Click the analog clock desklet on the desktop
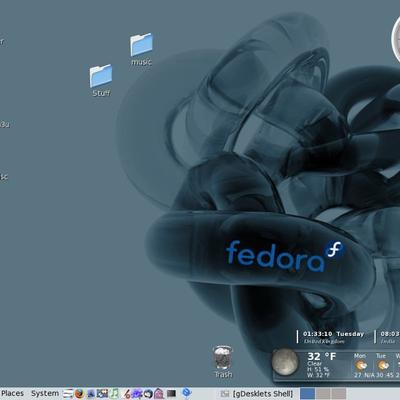The width and height of the screenshot is (400, 400). [x=396, y=38]
